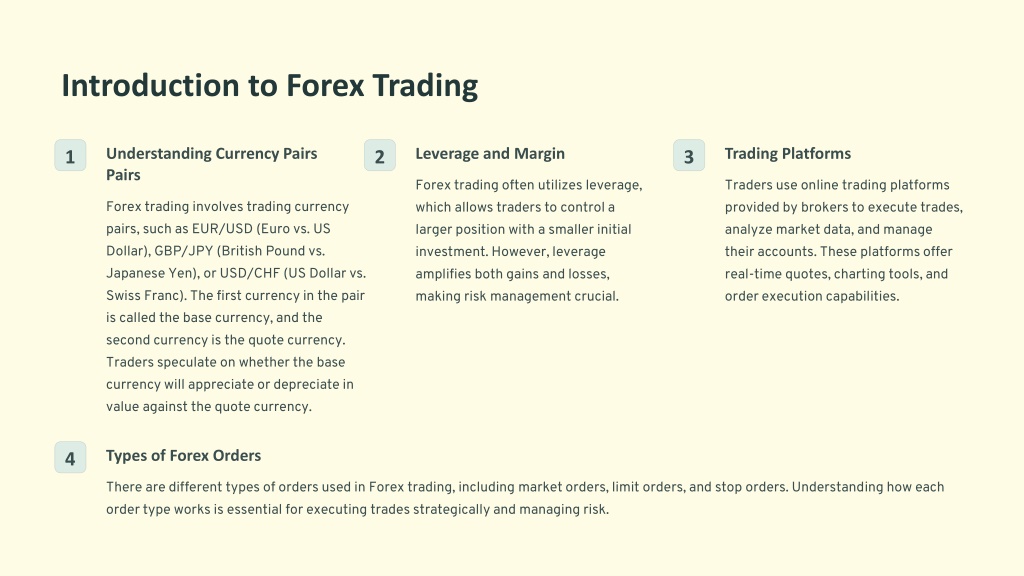Select the Types of Forex Orders heading
Screen dimensions: 1024x576
point(184,455)
